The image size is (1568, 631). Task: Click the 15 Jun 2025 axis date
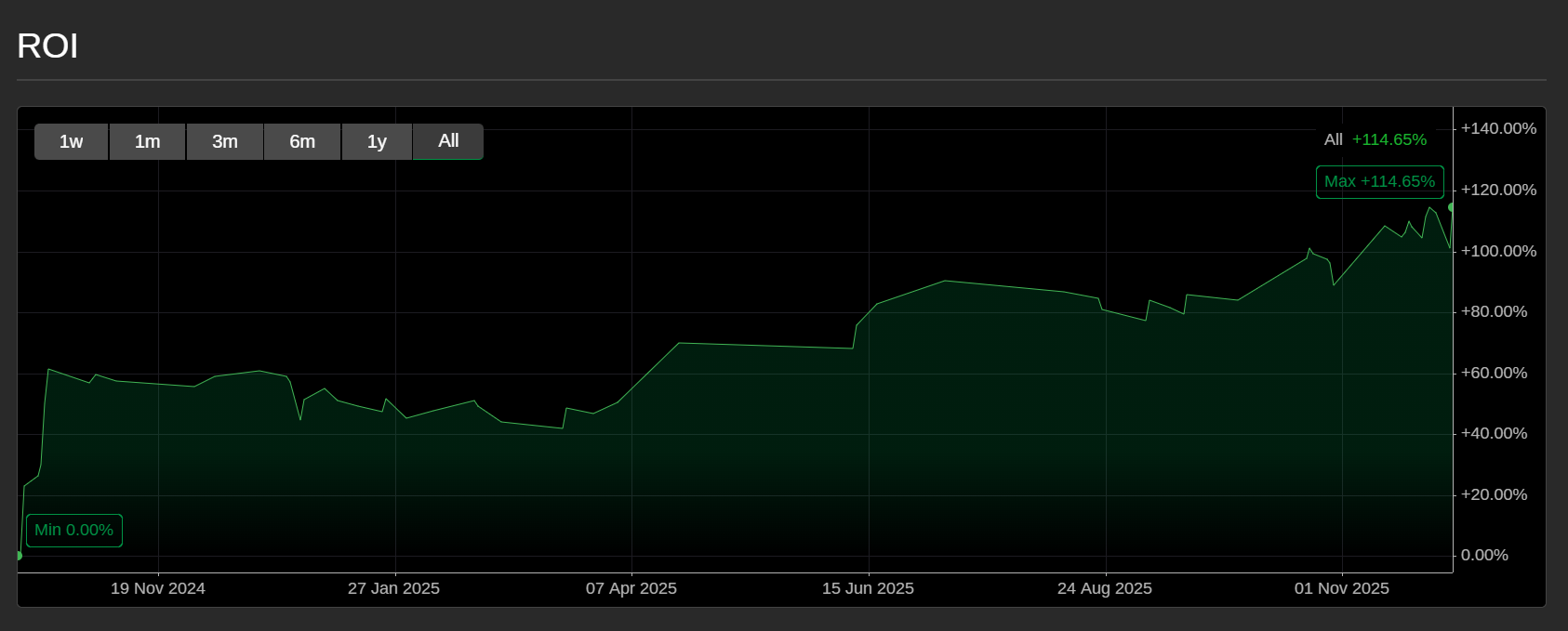pyautogui.click(x=868, y=588)
